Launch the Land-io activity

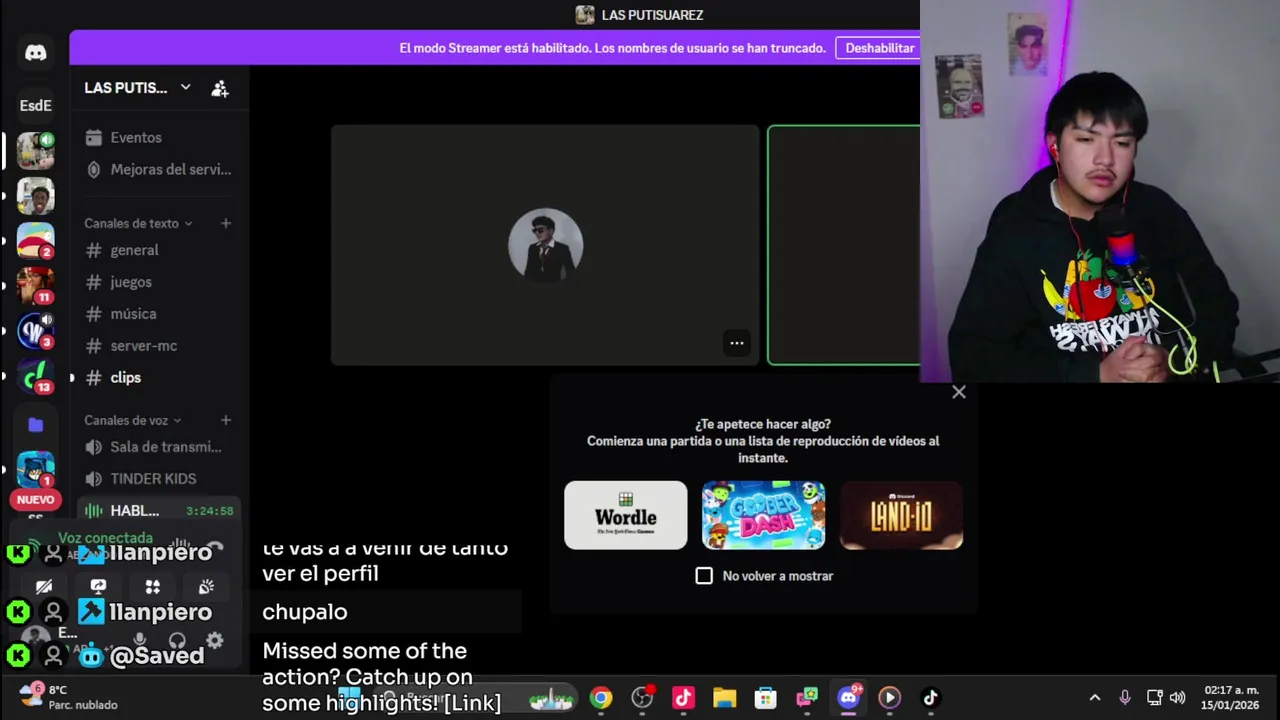(902, 515)
